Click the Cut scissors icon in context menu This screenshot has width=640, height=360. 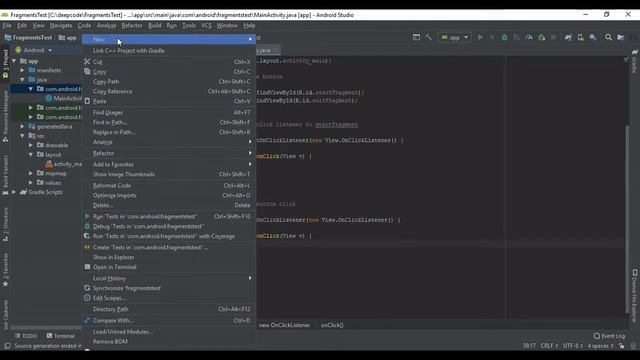87,62
